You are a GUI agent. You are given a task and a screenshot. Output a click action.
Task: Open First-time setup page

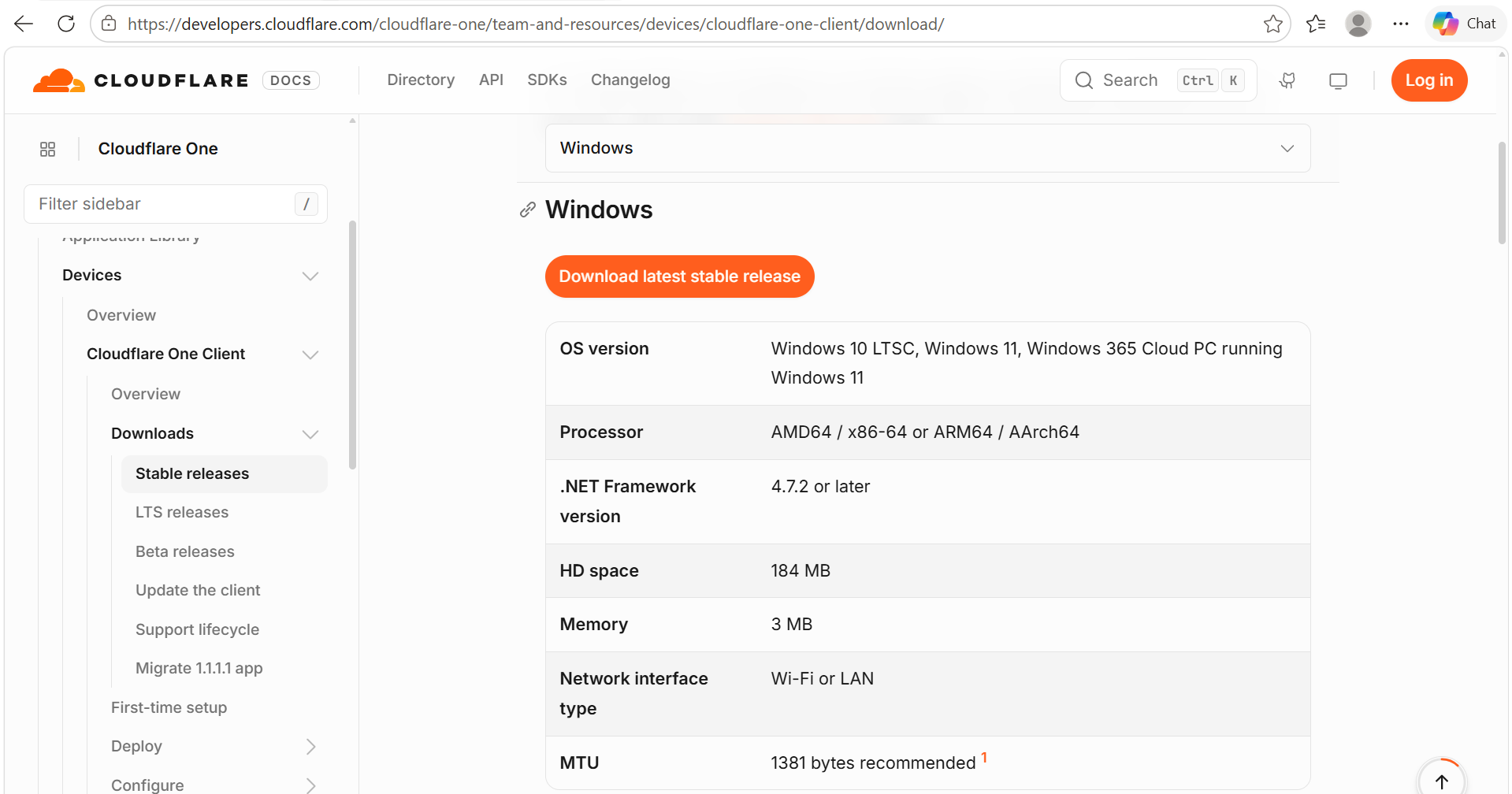(169, 708)
